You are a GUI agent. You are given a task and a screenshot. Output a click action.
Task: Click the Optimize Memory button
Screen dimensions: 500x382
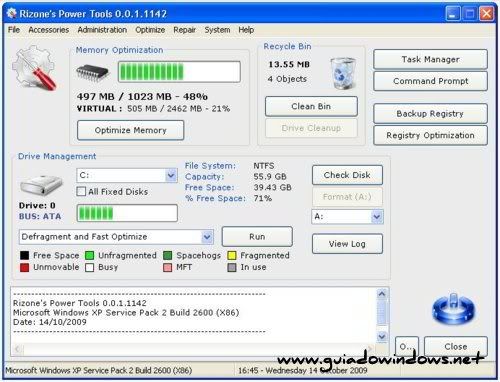[x=130, y=130]
